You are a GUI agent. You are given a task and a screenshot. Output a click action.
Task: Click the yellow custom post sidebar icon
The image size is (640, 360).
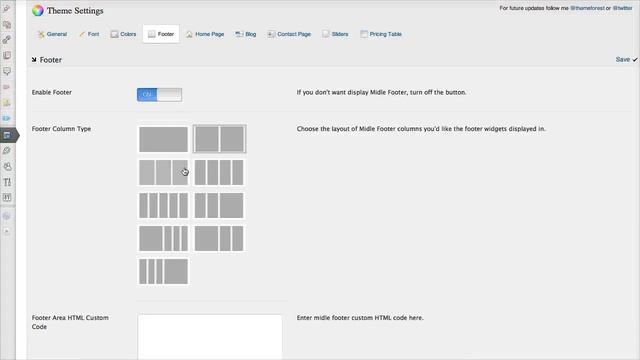click(7, 102)
